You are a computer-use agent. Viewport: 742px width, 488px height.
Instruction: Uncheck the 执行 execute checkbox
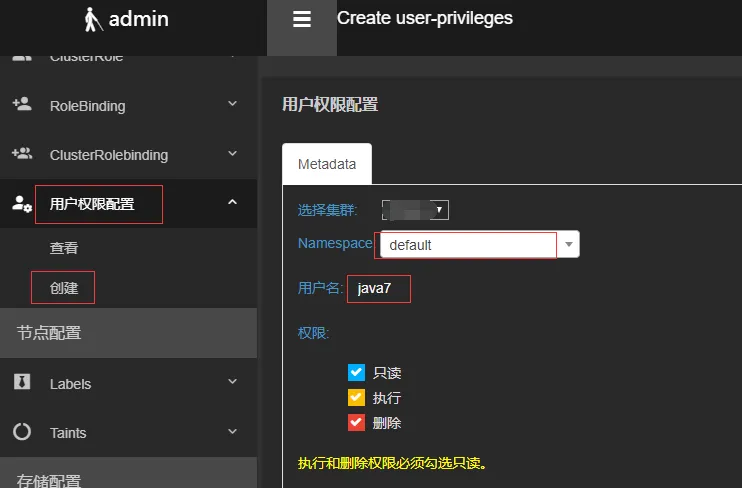coord(356,398)
